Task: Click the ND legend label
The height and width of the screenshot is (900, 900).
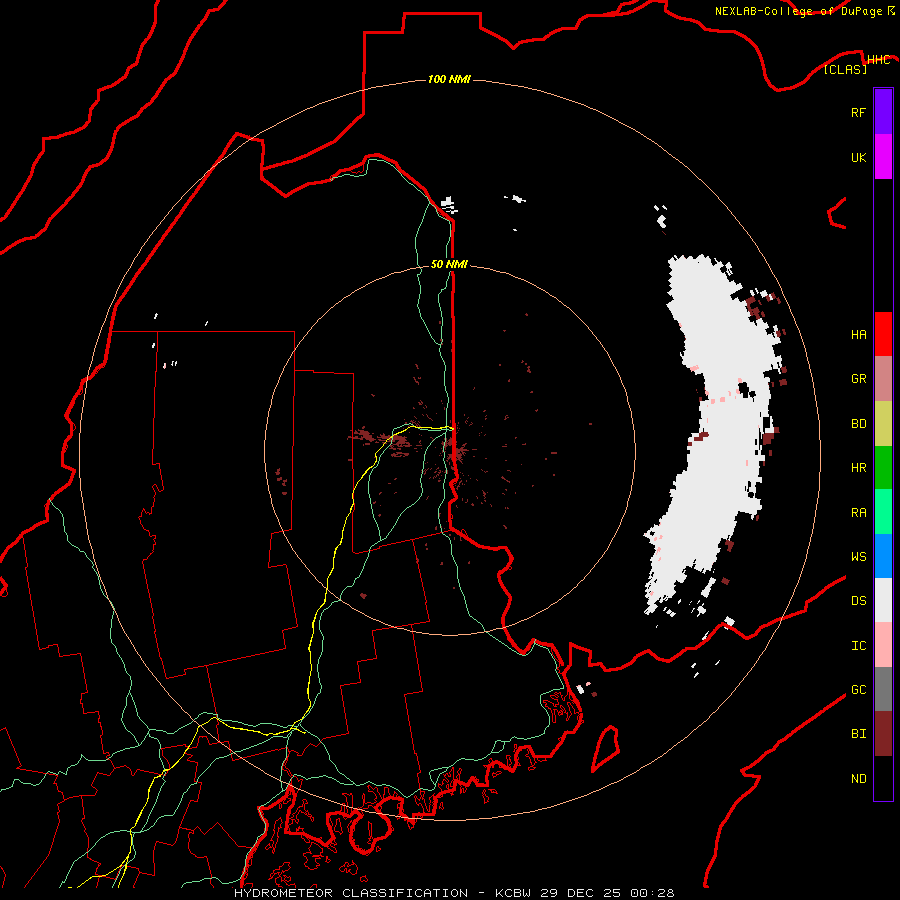Action: (x=858, y=778)
